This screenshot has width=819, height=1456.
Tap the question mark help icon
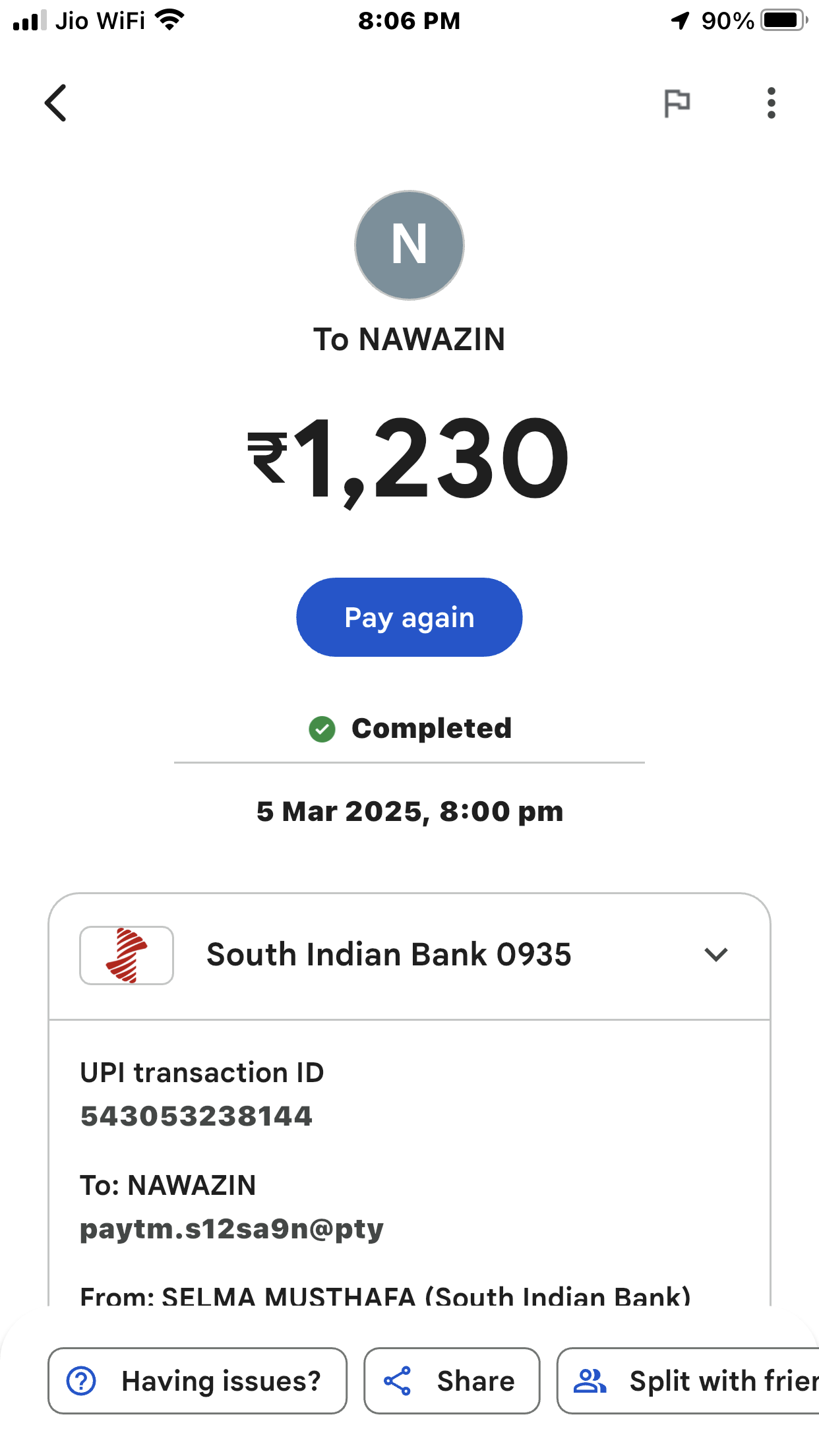[x=82, y=1381]
